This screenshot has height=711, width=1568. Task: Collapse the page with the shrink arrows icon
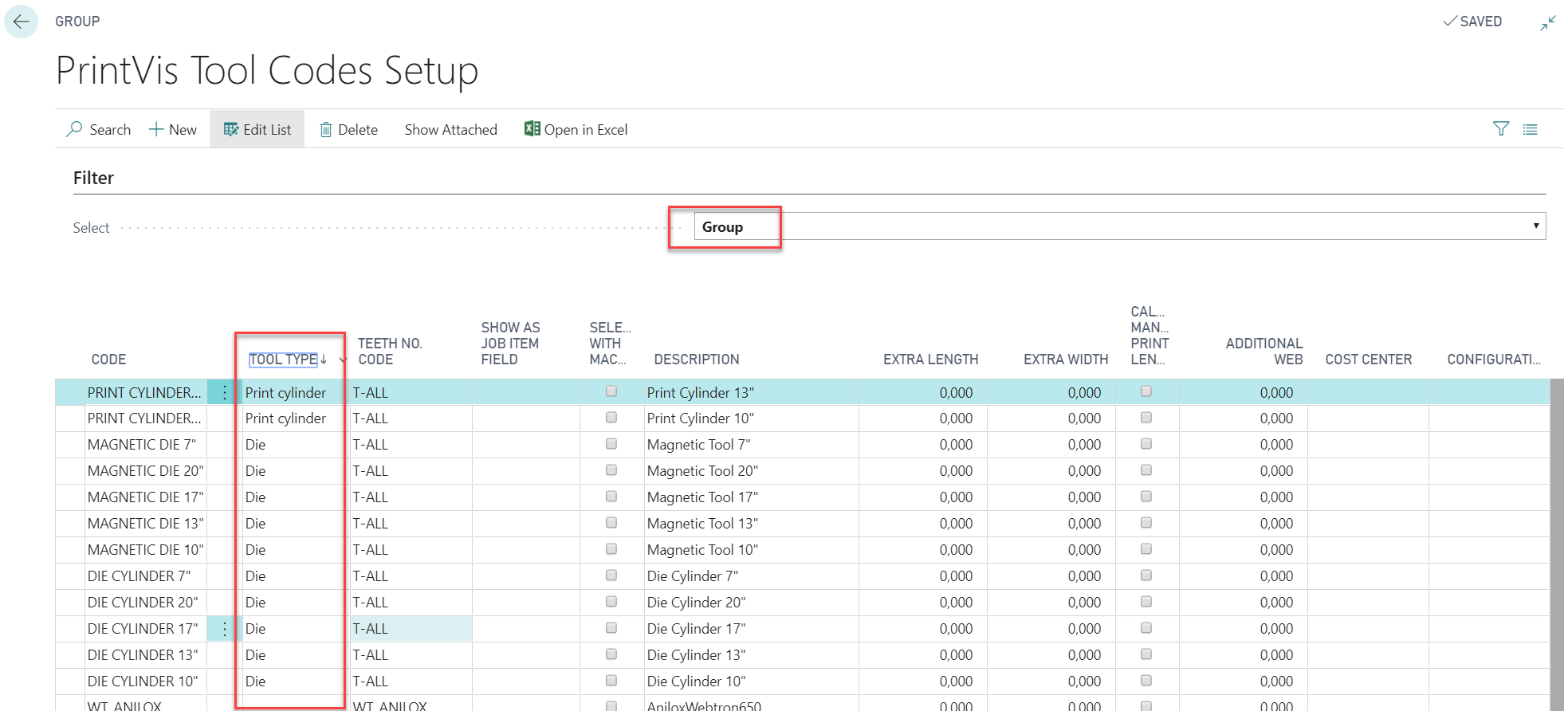[1547, 22]
